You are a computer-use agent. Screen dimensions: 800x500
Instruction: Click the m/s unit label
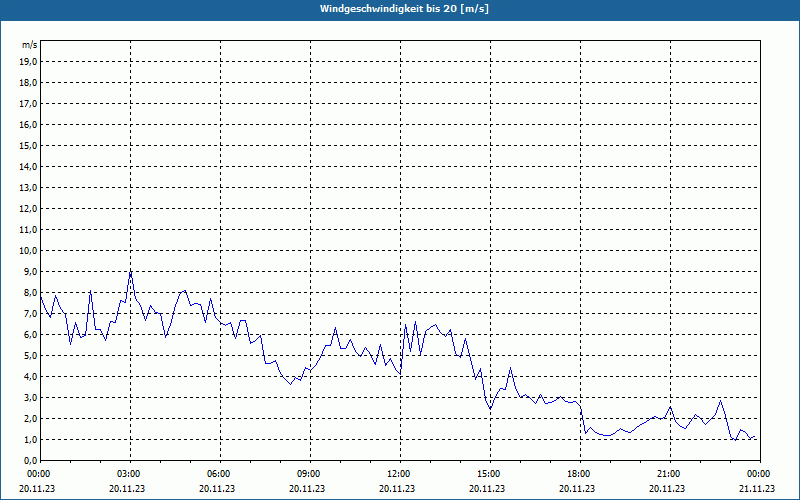[x=29, y=45]
